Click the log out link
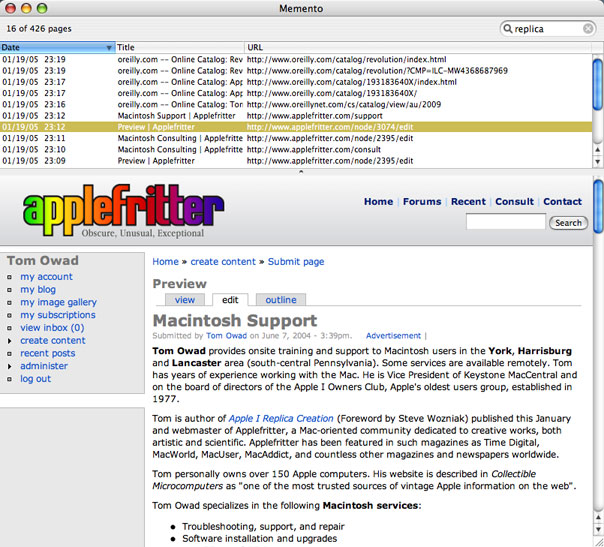The image size is (604, 547). [x=35, y=379]
